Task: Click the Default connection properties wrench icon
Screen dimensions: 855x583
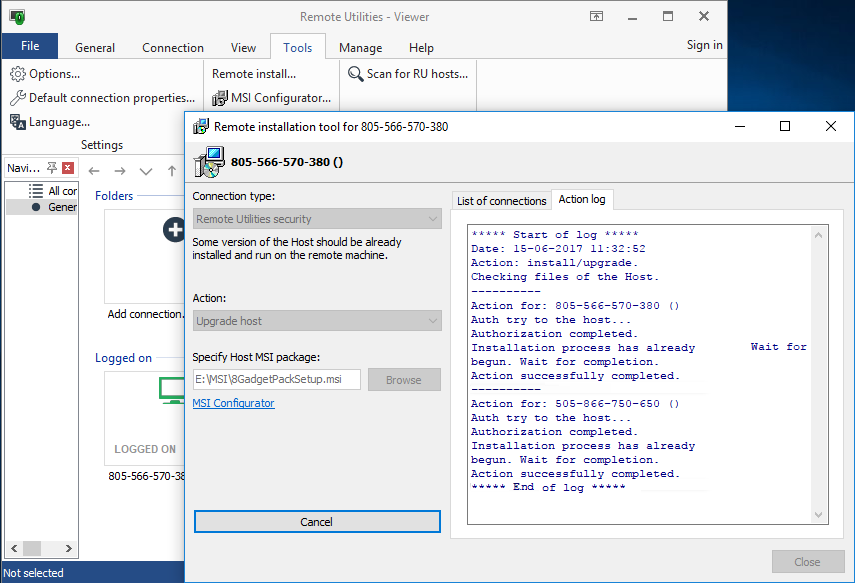Action: [x=17, y=98]
